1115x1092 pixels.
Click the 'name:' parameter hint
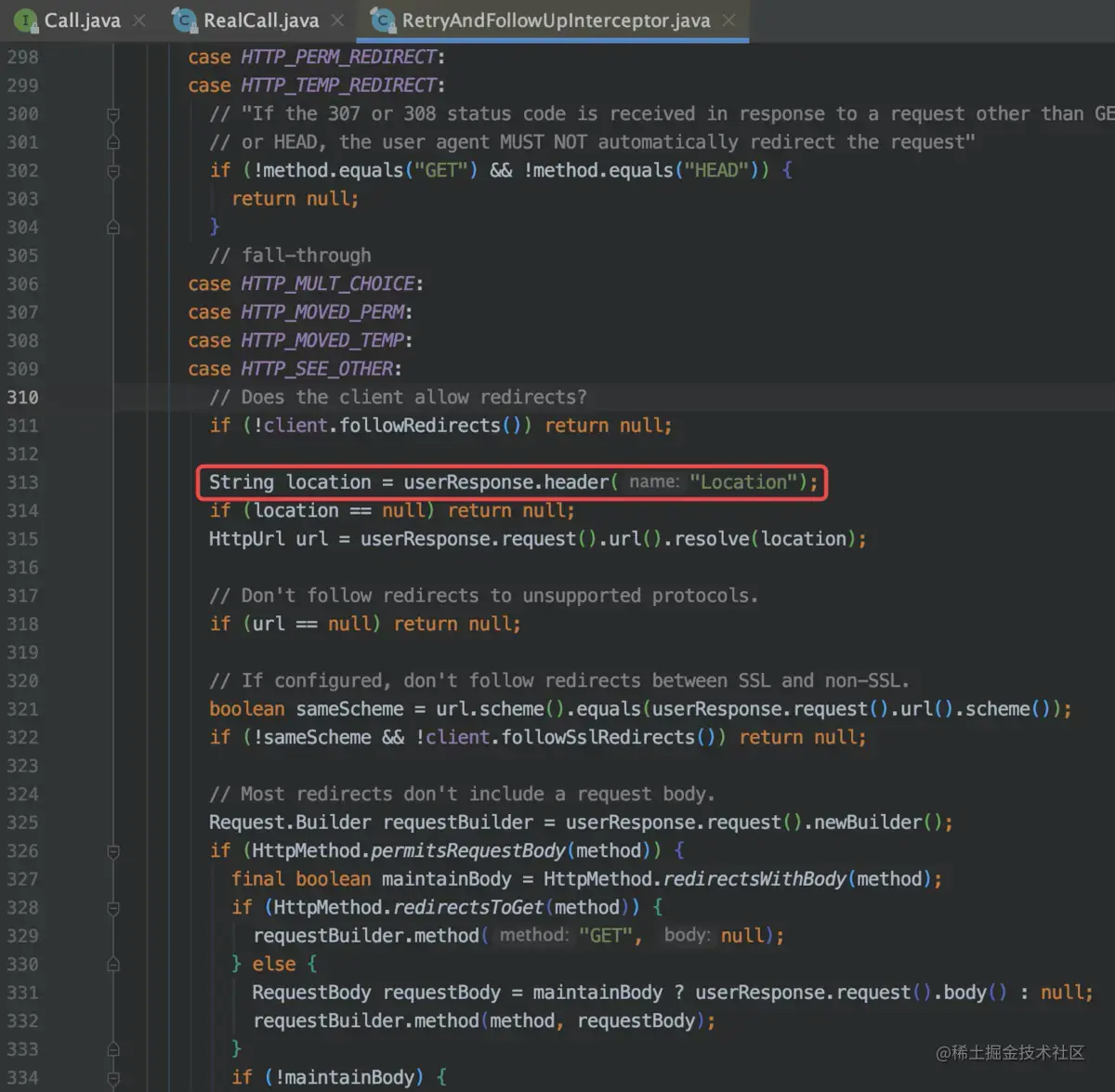point(654,482)
